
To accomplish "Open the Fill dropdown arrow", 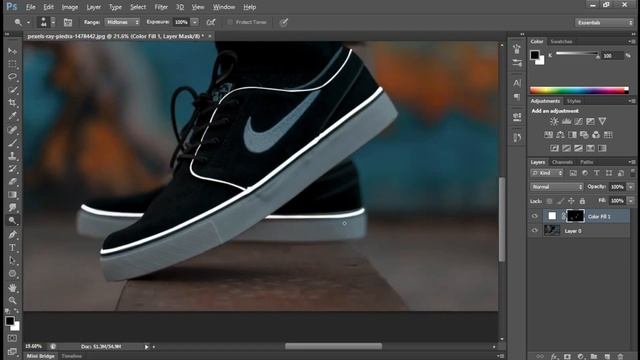I will (x=631, y=201).
